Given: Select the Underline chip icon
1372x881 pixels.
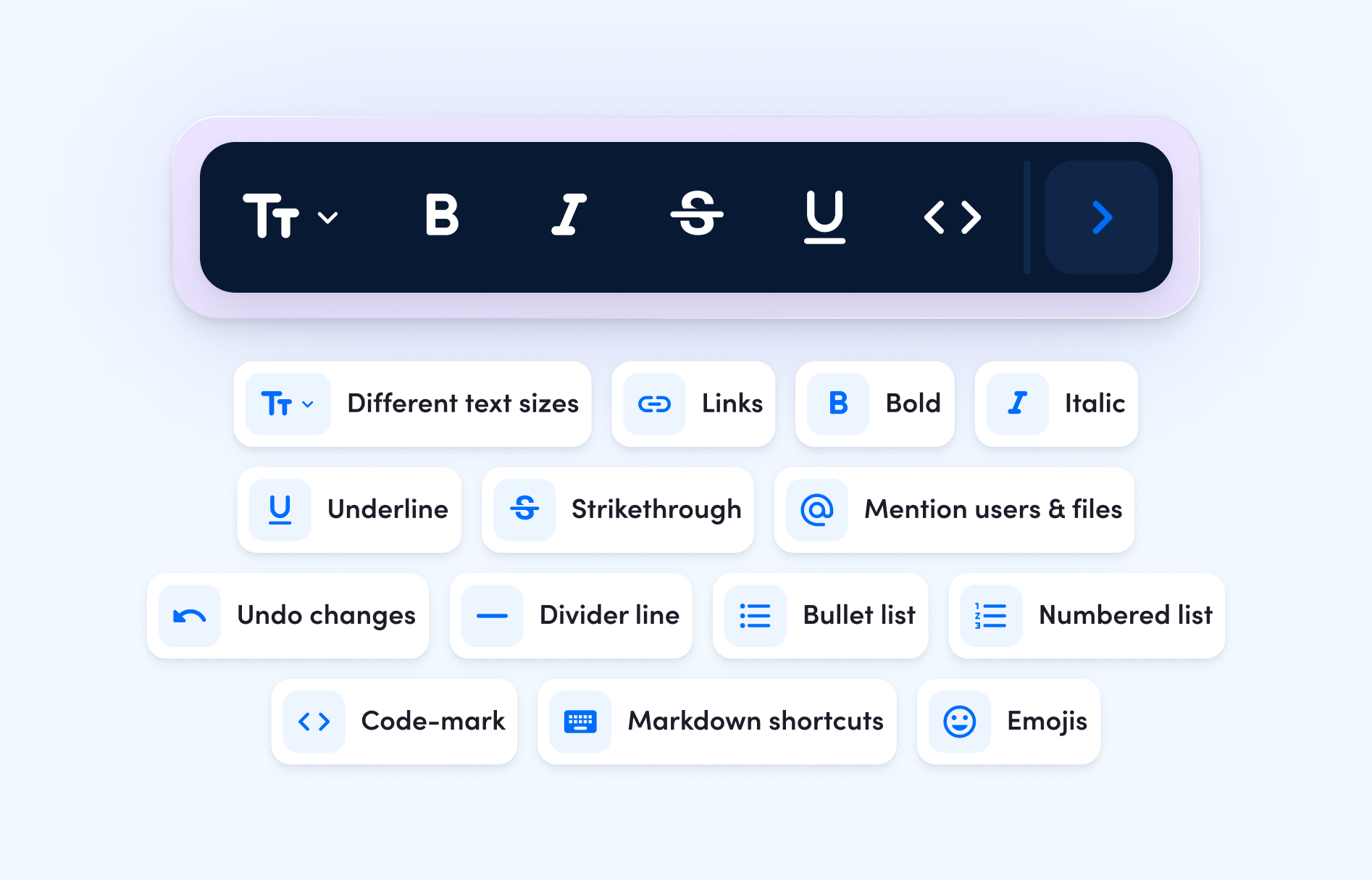Looking at the screenshot, I should [x=280, y=510].
